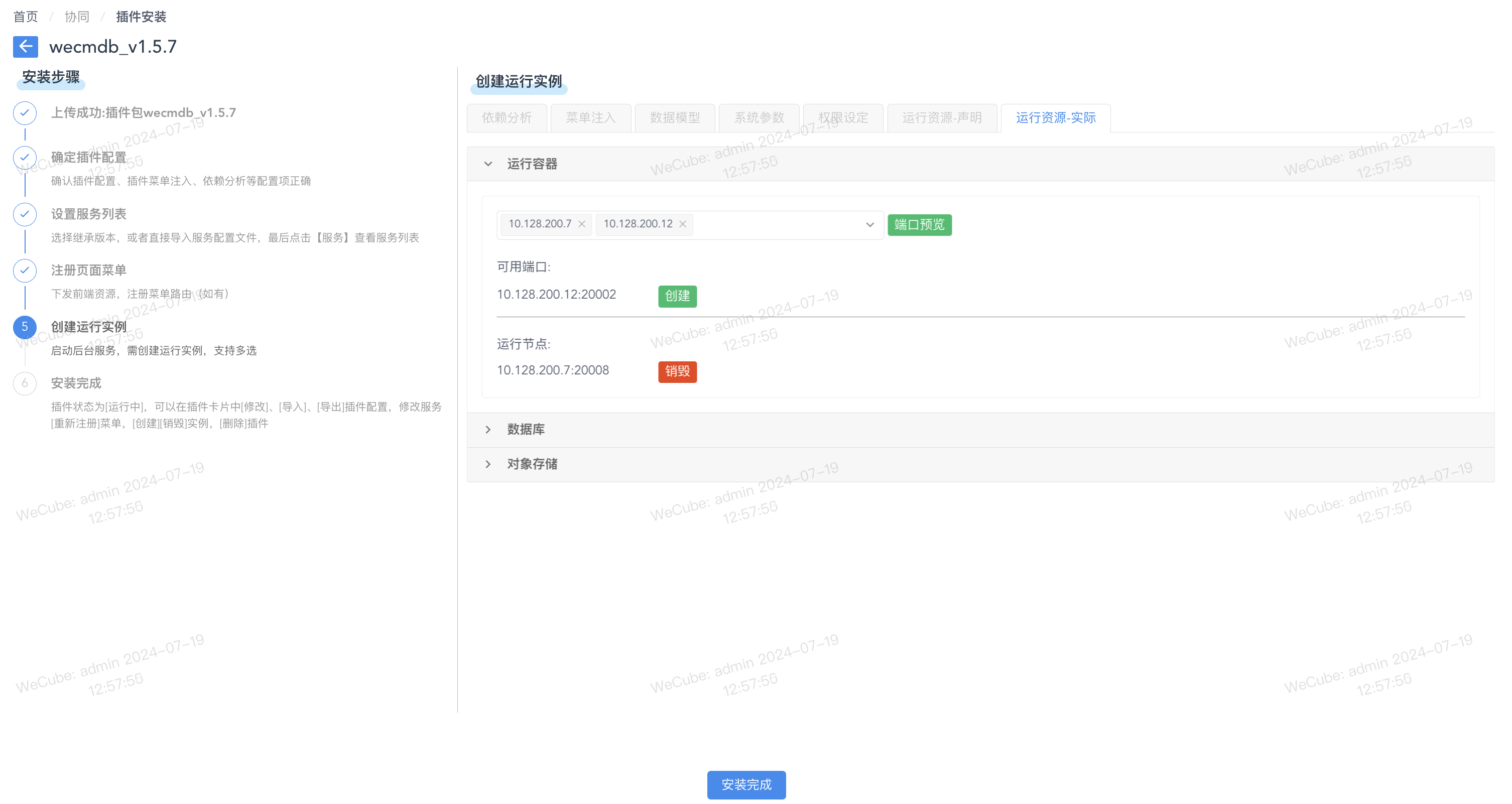Click the 10.128.200.12:20002 port text
Image resolution: width=1512 pixels, height=804 pixels.
tap(556, 295)
